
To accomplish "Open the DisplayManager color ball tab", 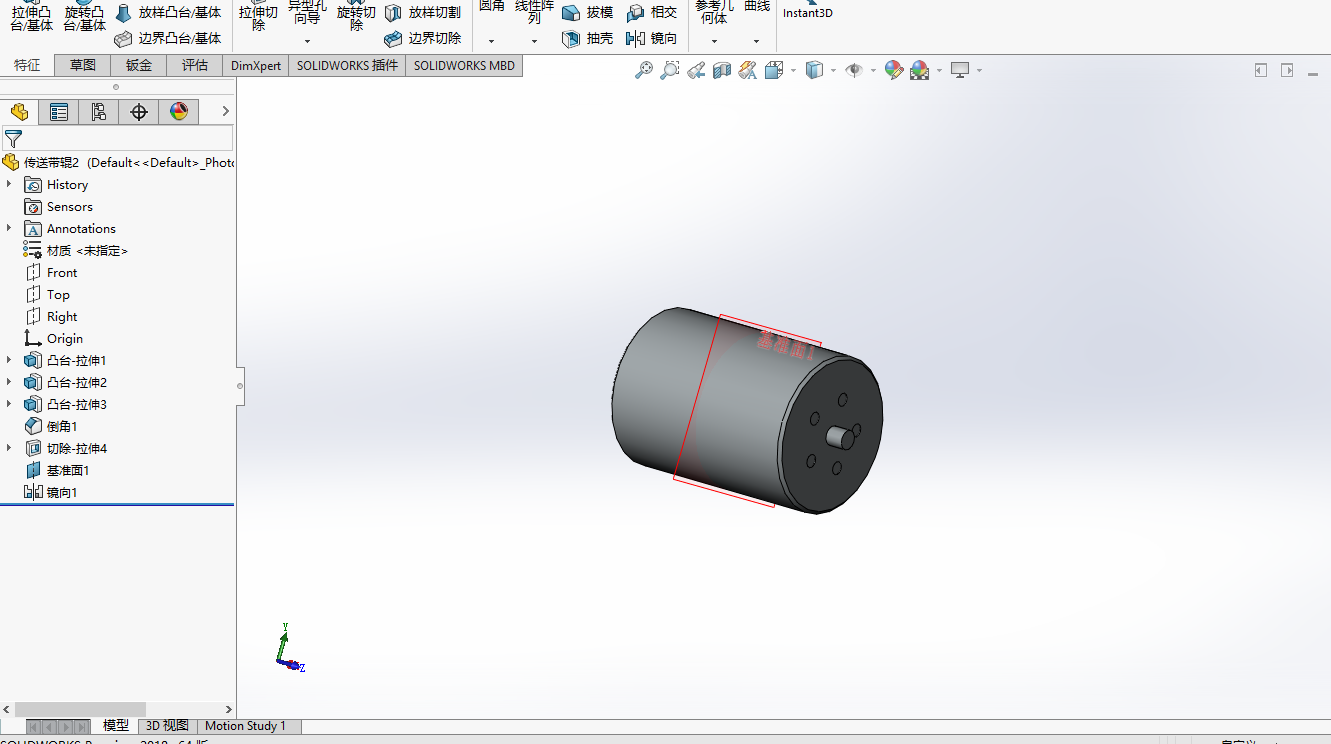I will [179, 112].
